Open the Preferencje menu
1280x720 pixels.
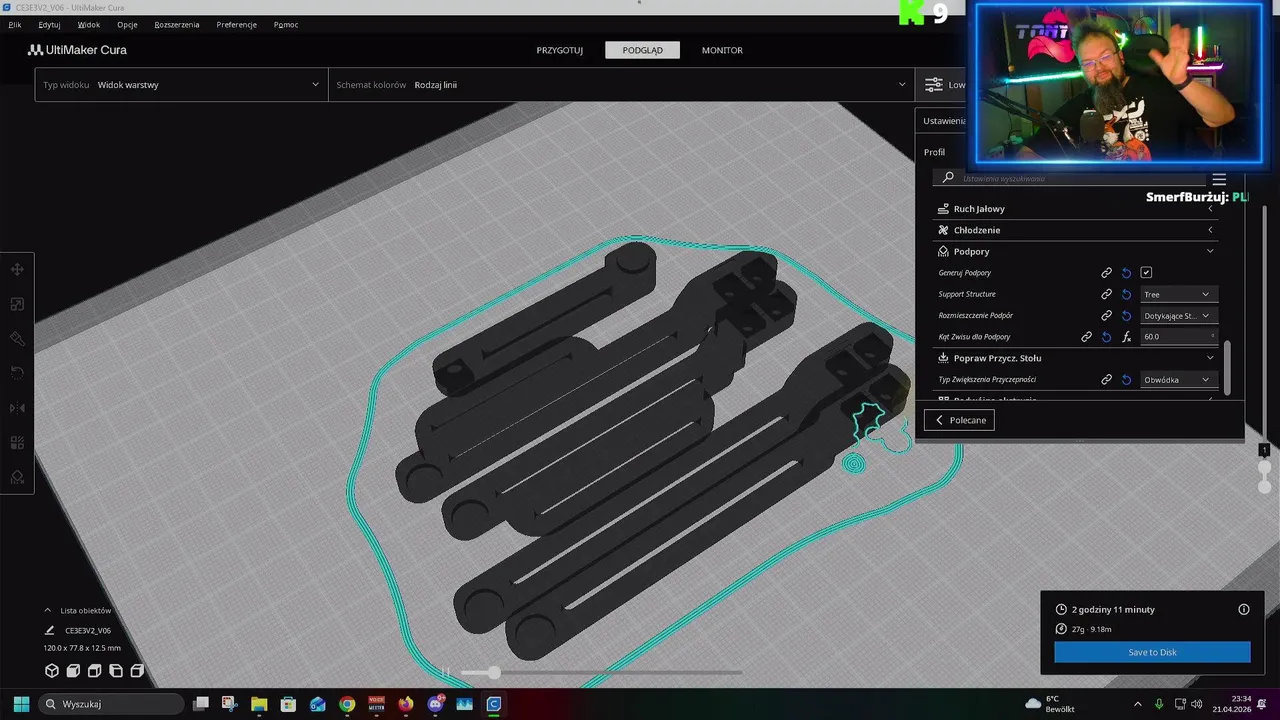click(x=236, y=24)
